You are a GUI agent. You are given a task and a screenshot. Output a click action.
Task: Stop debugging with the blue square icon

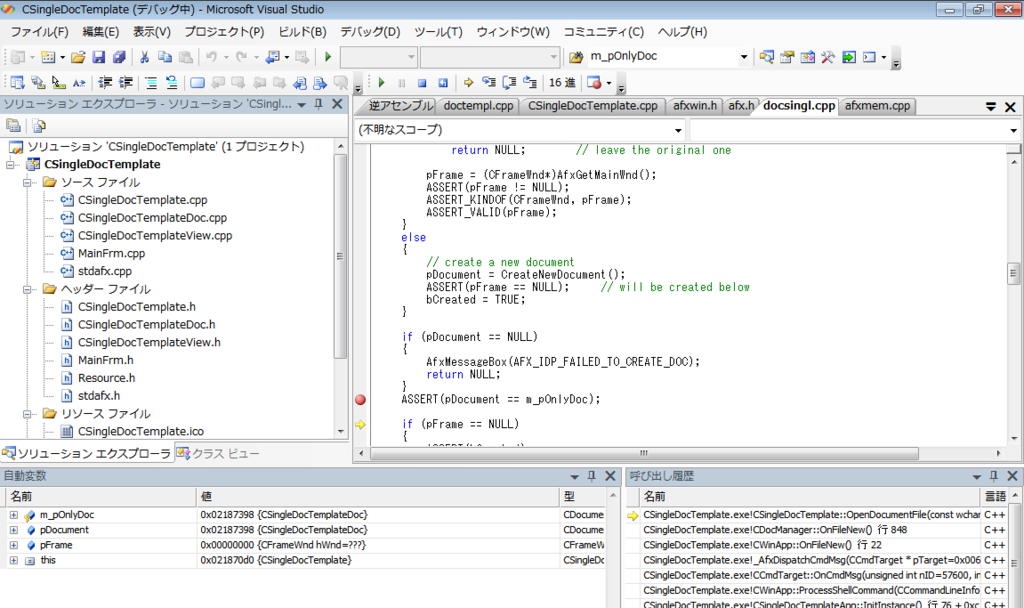pos(422,83)
